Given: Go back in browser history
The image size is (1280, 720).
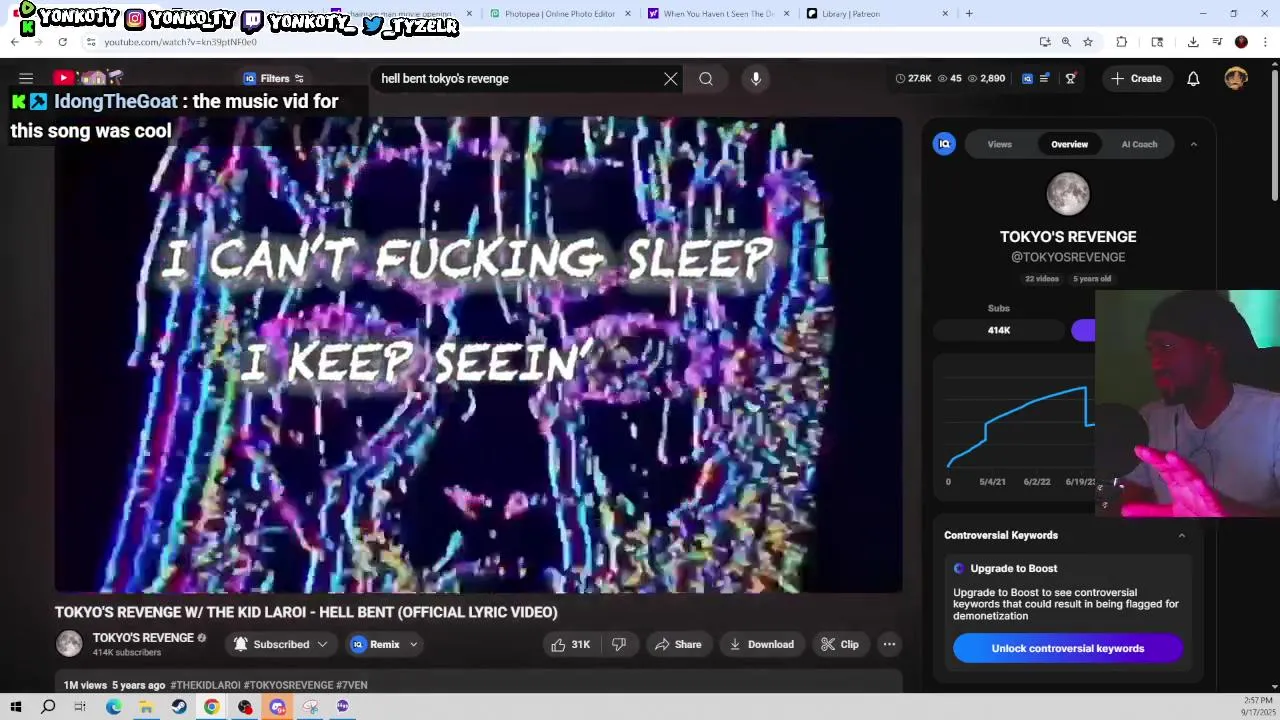Looking at the screenshot, I should [15, 42].
